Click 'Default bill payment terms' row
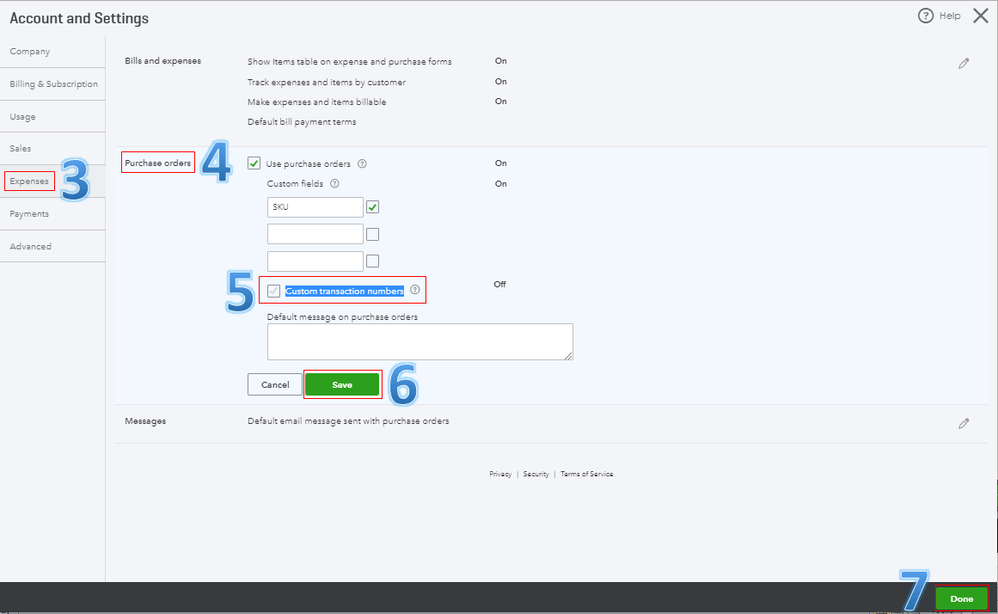This screenshot has width=998, height=614. point(302,122)
